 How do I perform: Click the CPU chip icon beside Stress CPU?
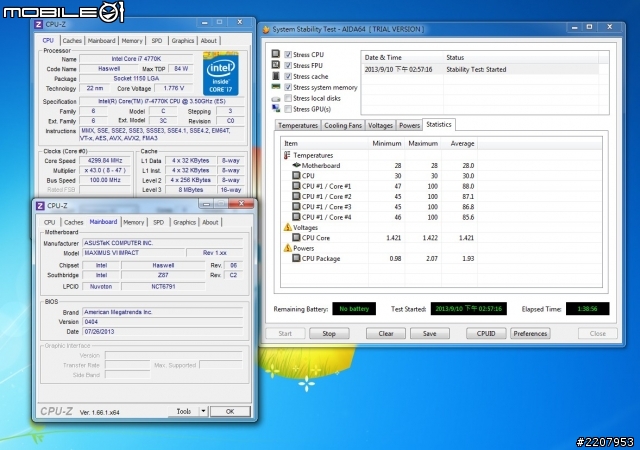click(x=276, y=53)
